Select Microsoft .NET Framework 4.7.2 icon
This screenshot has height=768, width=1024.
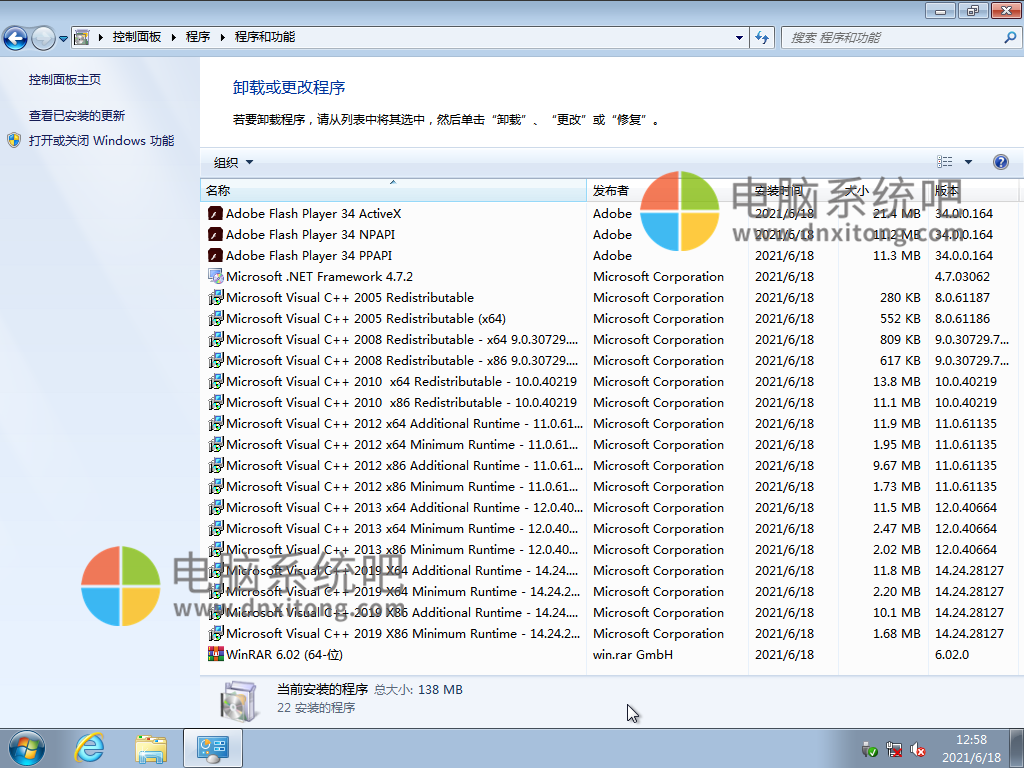[216, 276]
